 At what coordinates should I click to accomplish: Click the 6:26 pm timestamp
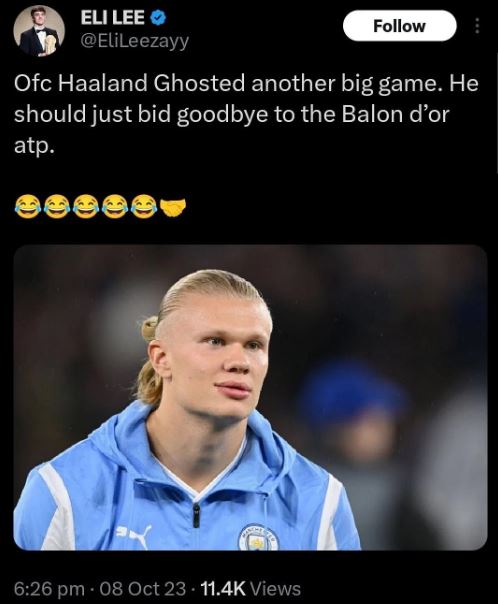(49, 588)
